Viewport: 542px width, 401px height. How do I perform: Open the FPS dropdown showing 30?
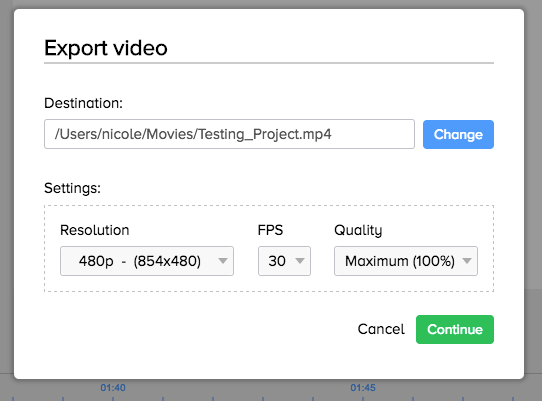pos(284,261)
